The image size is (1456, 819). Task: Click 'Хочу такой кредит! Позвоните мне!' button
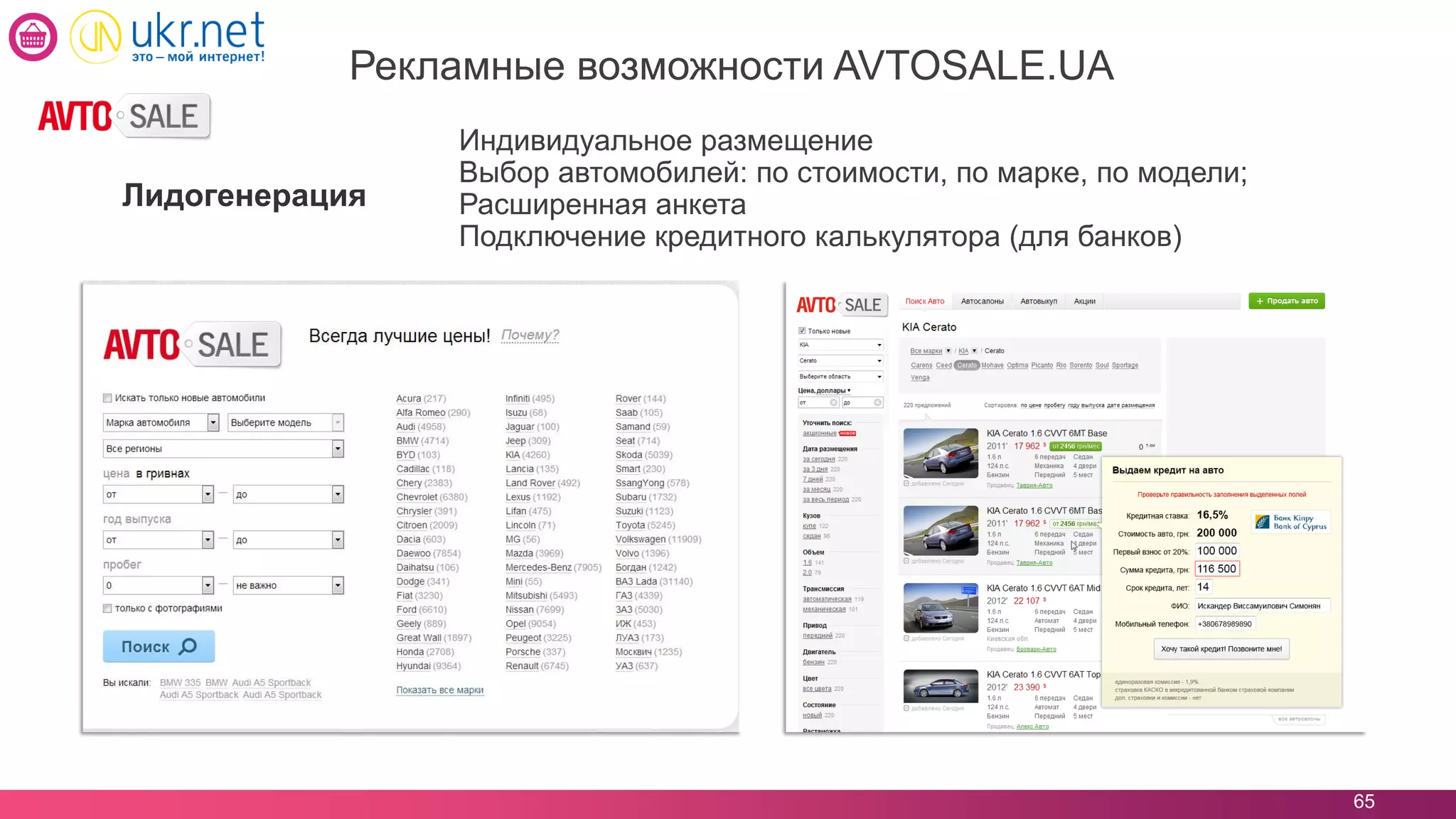pos(1221,649)
